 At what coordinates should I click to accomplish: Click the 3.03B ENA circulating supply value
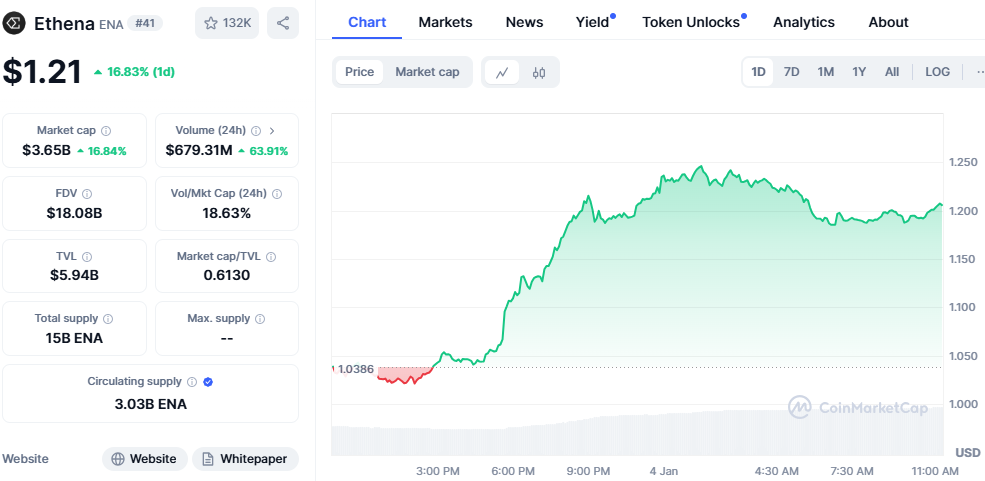coord(151,404)
